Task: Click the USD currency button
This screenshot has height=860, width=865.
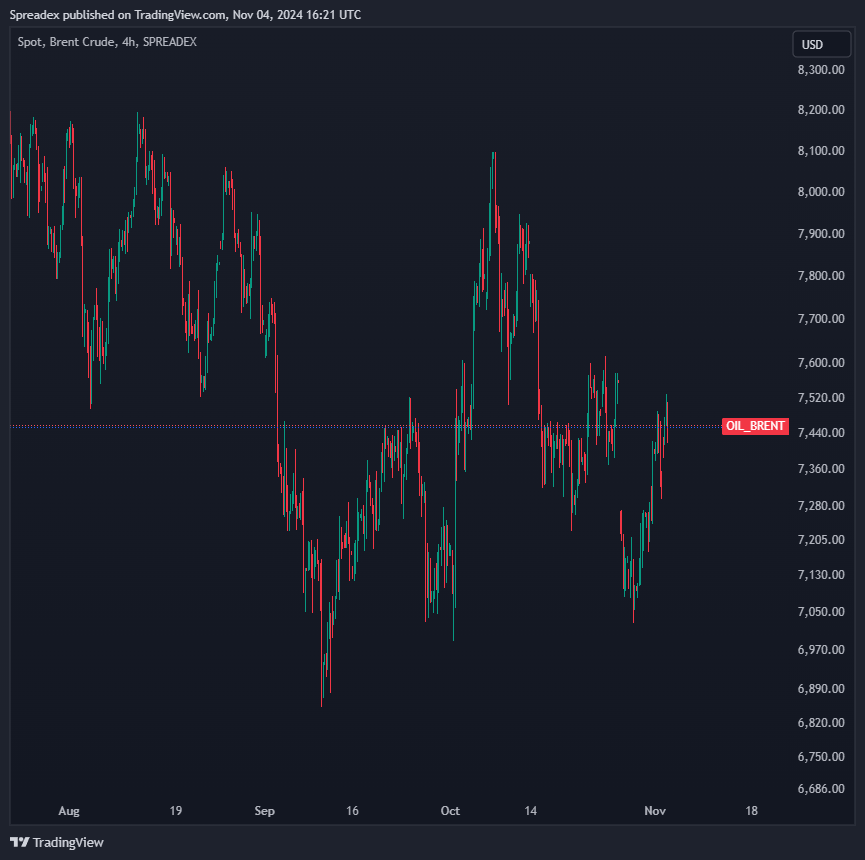Action: click(821, 44)
